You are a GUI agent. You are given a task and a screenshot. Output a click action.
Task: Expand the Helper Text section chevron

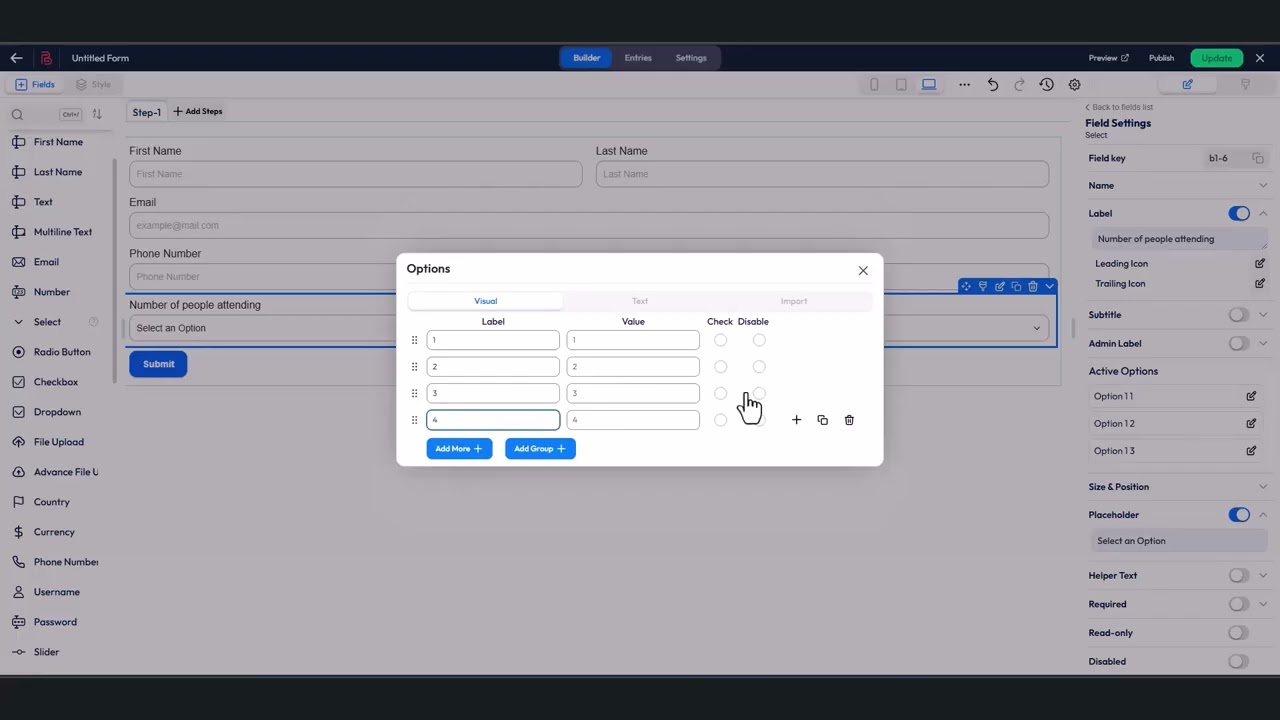[x=1263, y=576]
